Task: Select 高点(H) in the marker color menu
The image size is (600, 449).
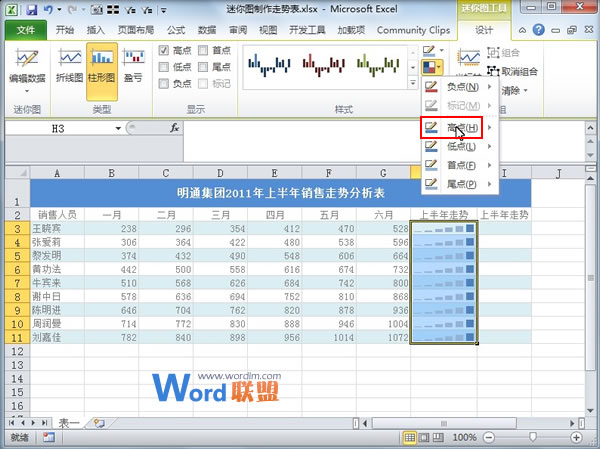Action: point(458,127)
